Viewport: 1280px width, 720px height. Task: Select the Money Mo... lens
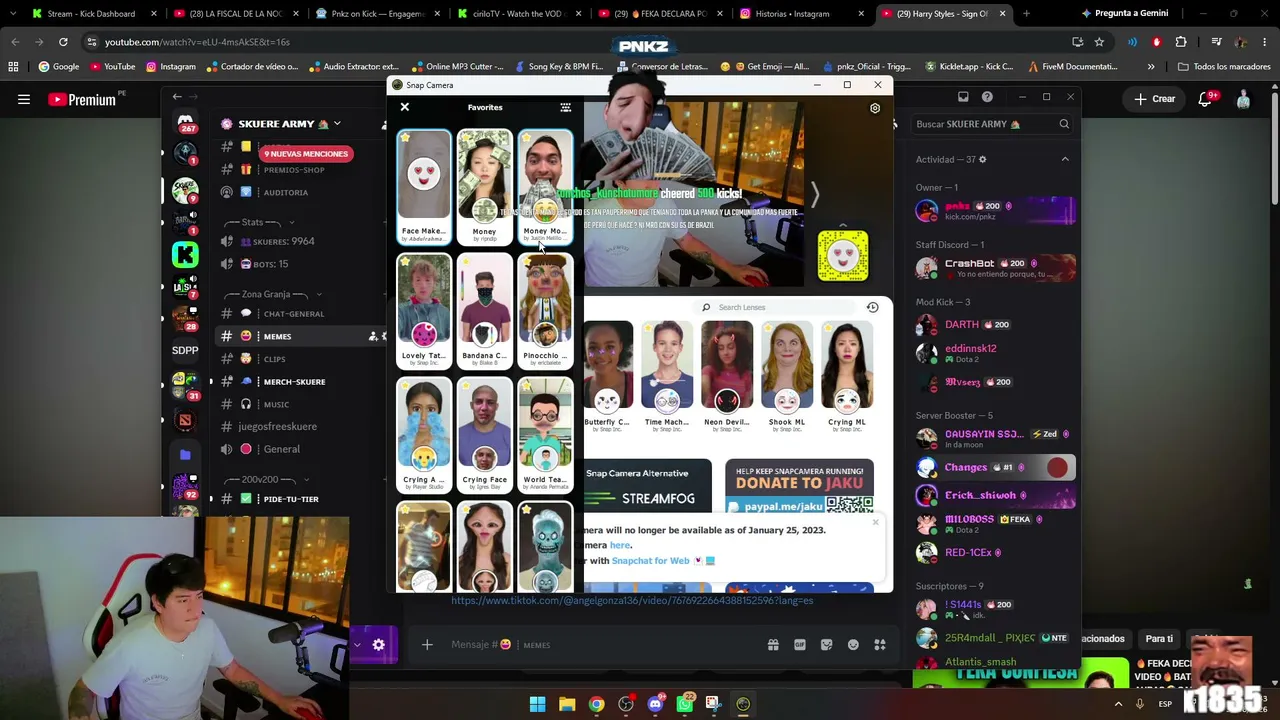[545, 187]
